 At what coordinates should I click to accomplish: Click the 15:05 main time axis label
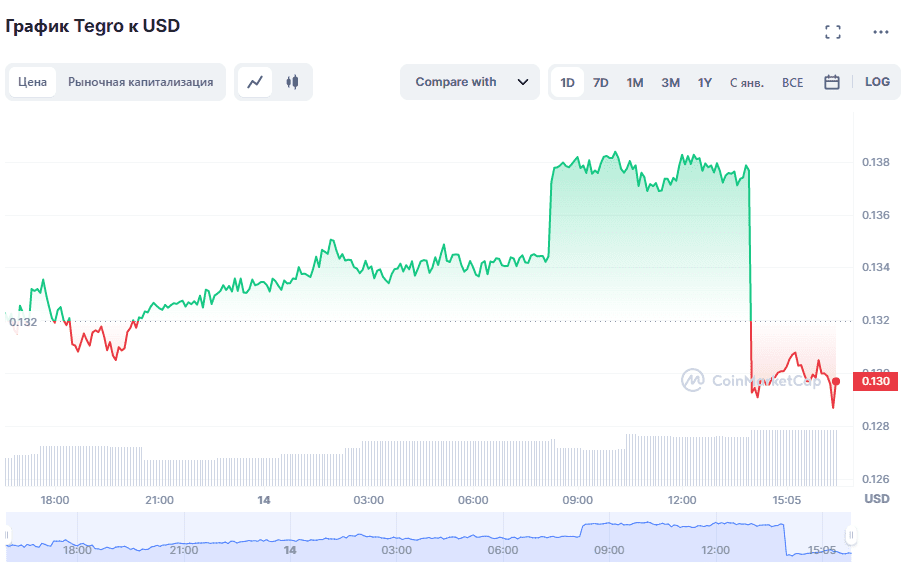click(x=787, y=500)
